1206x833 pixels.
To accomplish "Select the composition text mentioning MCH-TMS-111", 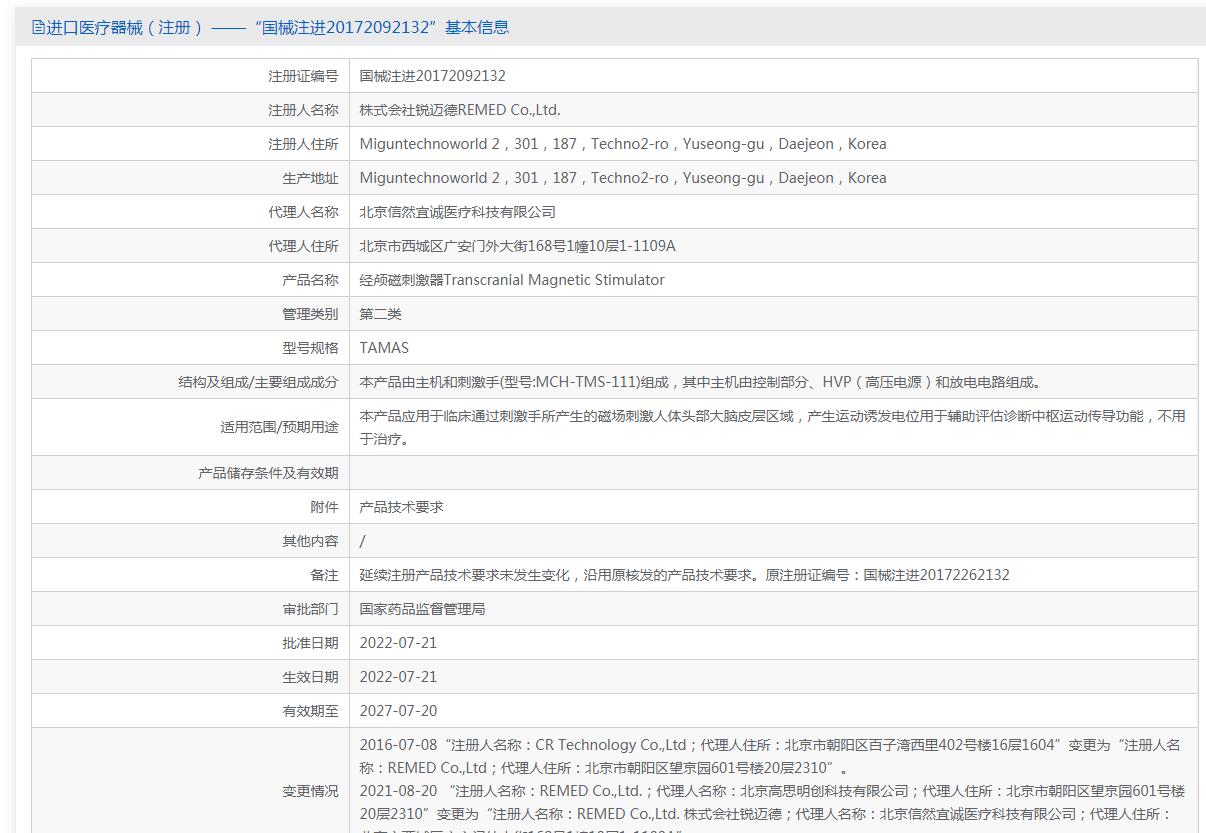I will coord(704,382).
